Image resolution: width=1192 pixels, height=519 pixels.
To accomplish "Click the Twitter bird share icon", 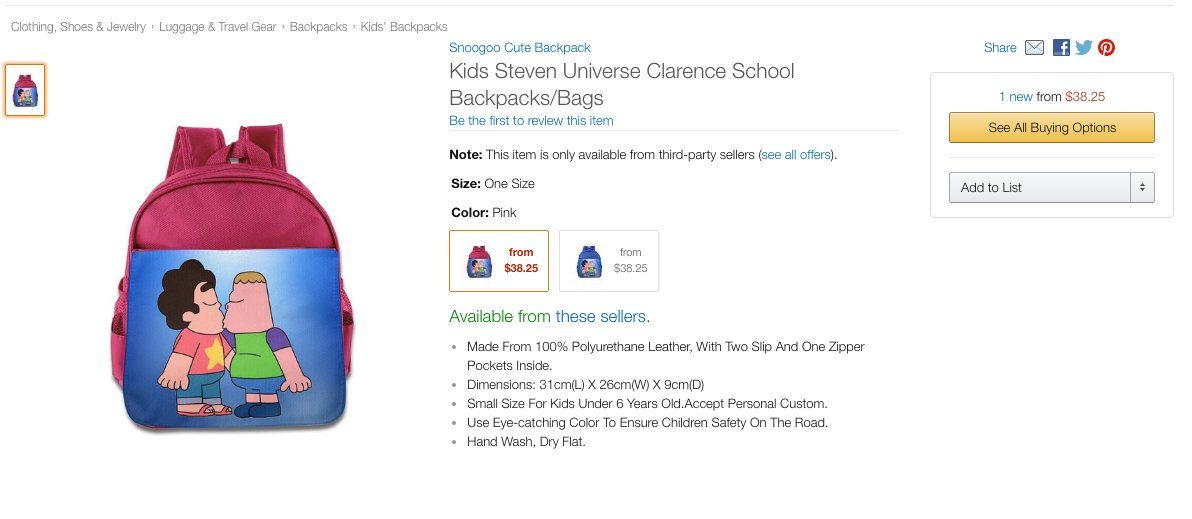I will [x=1084, y=48].
